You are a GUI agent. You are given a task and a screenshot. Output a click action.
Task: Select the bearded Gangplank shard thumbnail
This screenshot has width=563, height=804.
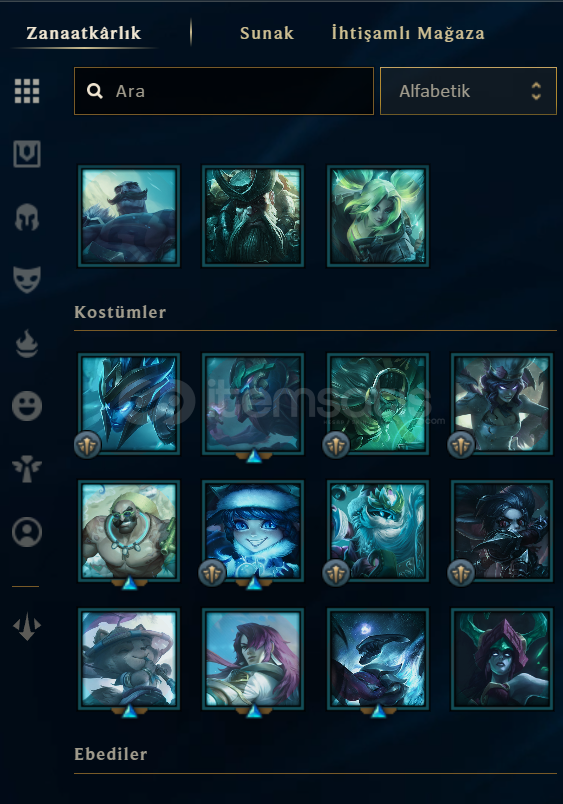(x=253, y=216)
